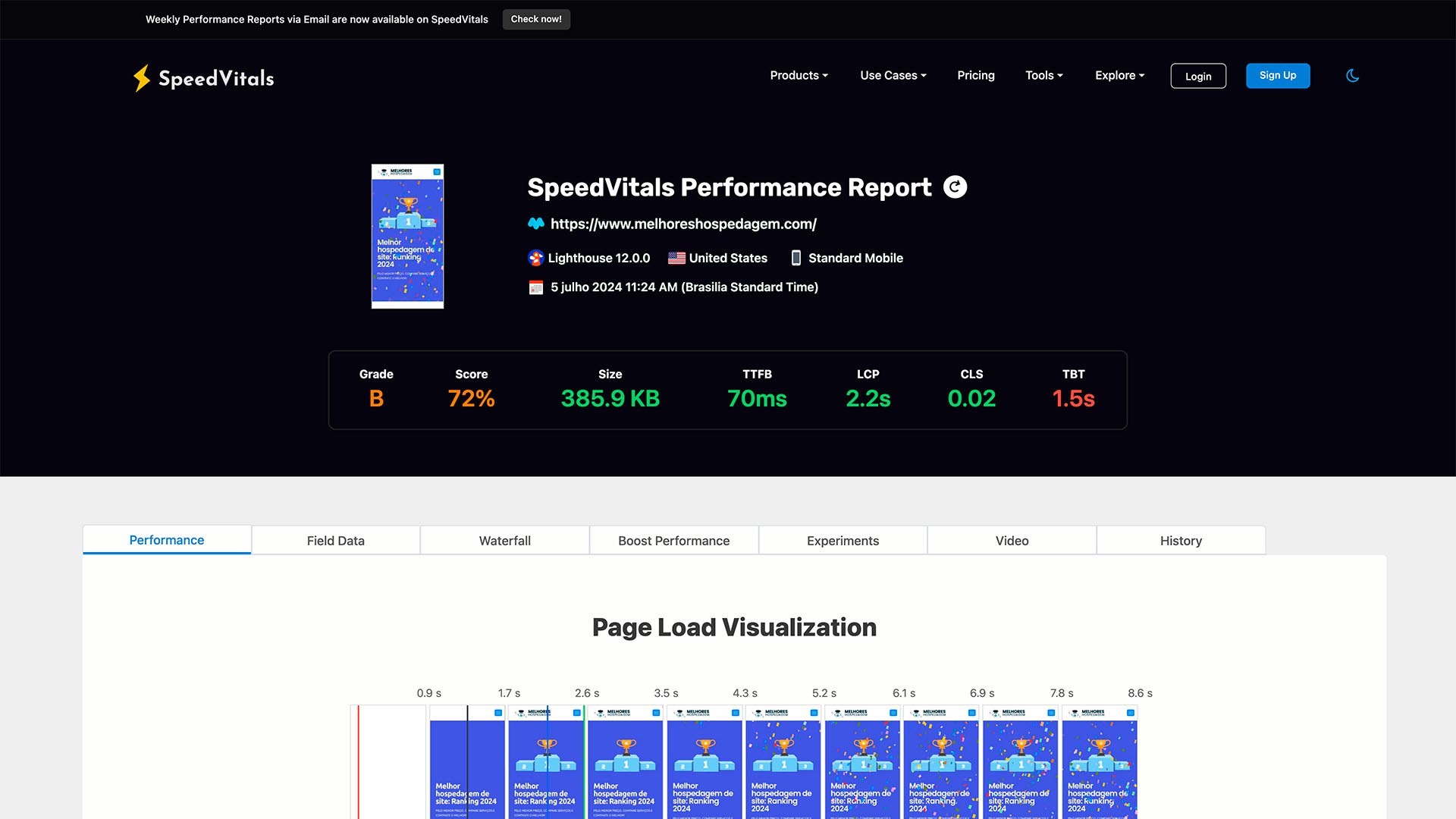Open the Tools dropdown menu

[1044, 75]
